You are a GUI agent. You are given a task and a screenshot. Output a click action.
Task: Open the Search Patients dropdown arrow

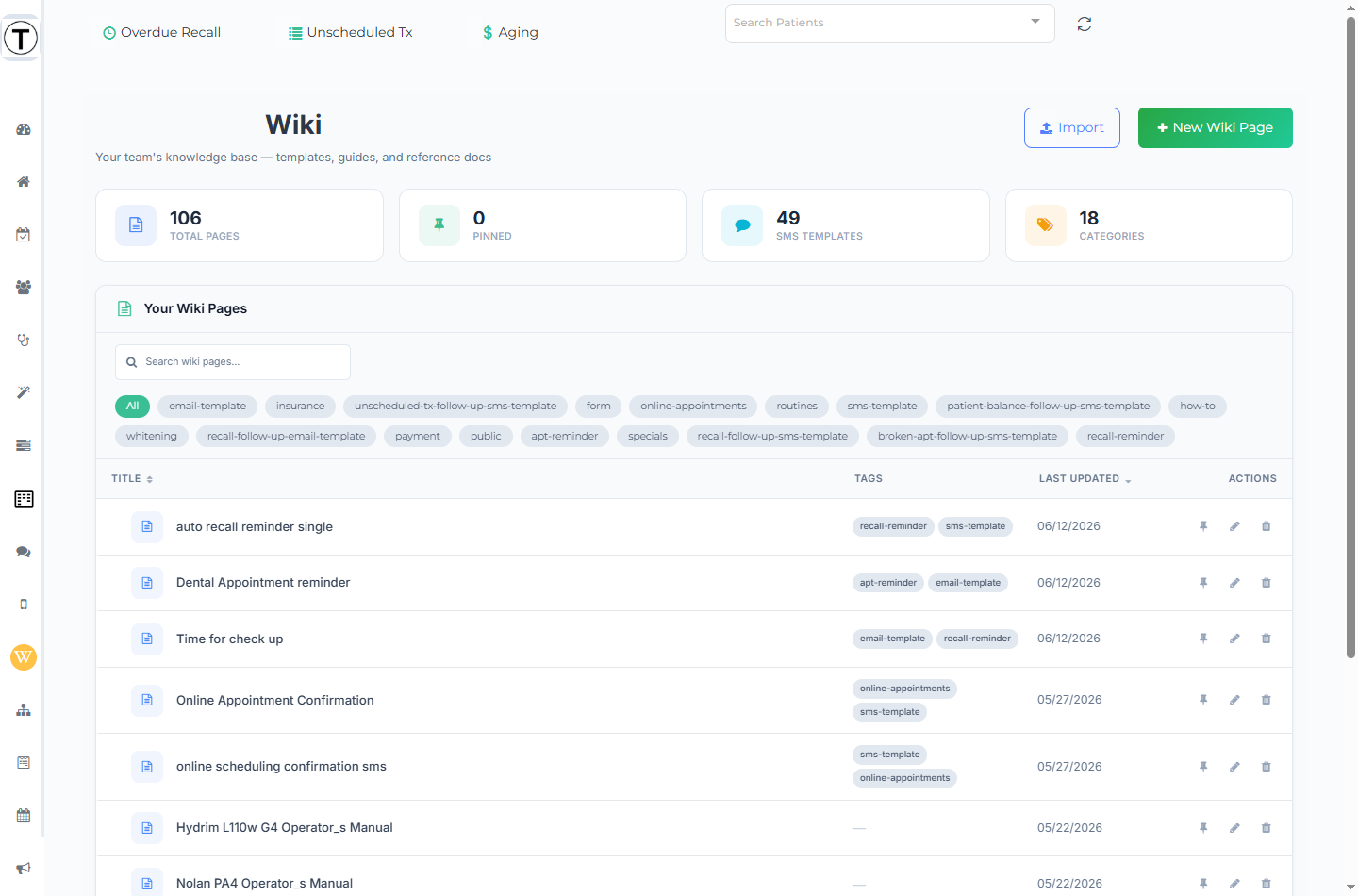[x=1035, y=22]
